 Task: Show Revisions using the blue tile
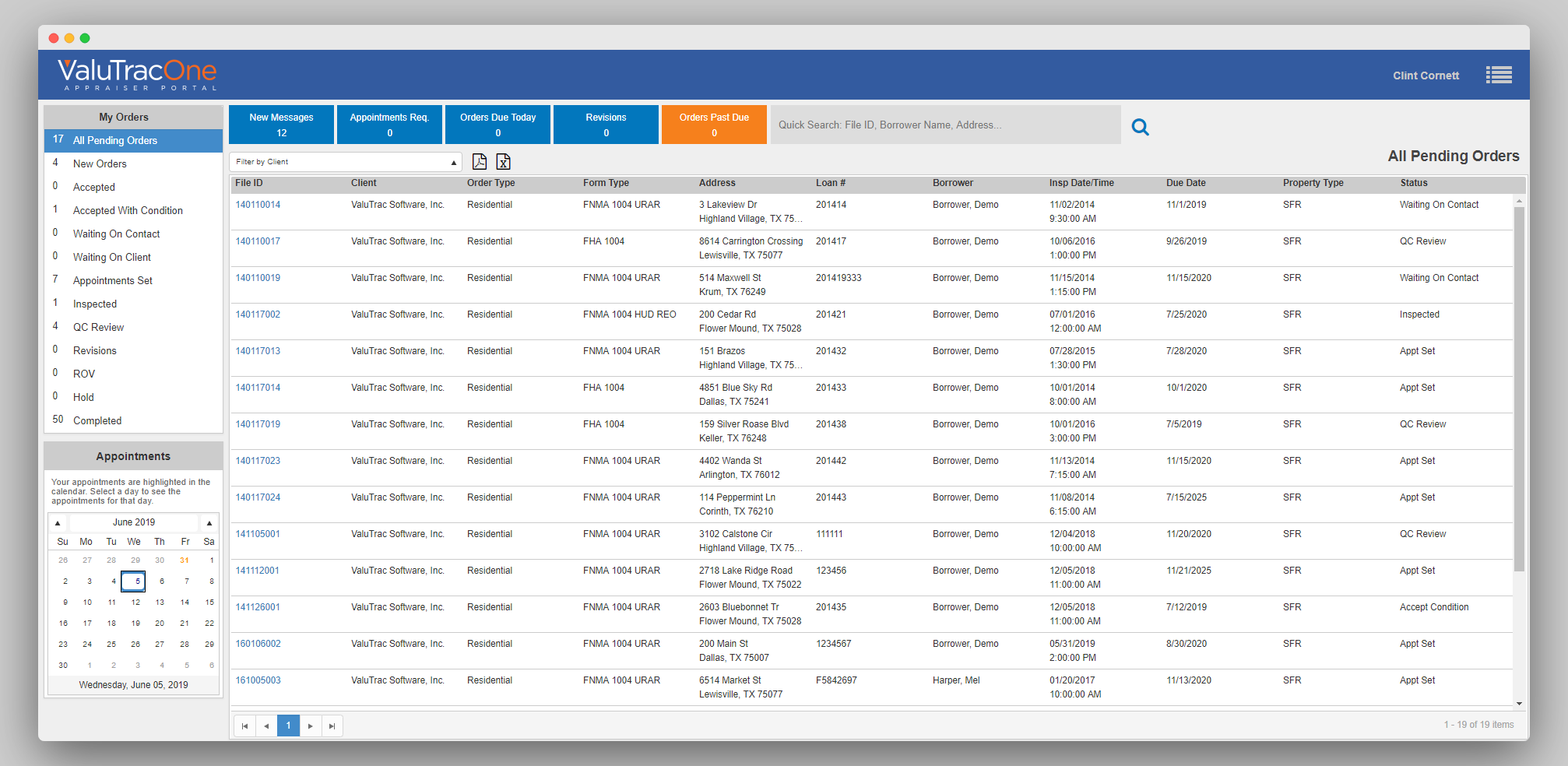coord(606,124)
